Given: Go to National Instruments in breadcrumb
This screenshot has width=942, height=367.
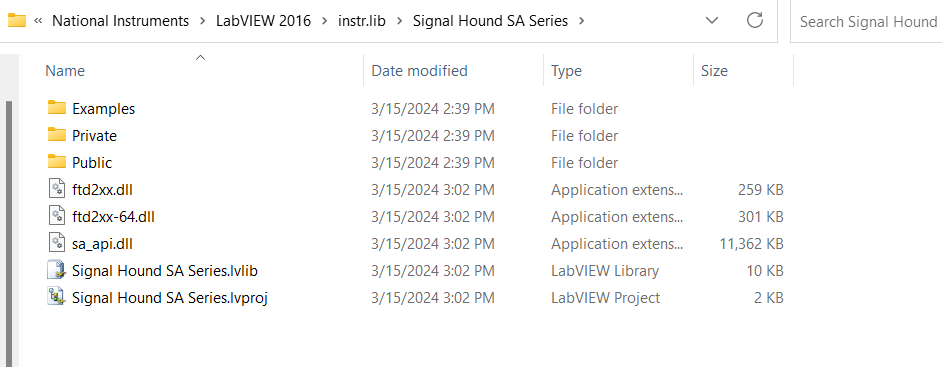Looking at the screenshot, I should click(x=120, y=21).
